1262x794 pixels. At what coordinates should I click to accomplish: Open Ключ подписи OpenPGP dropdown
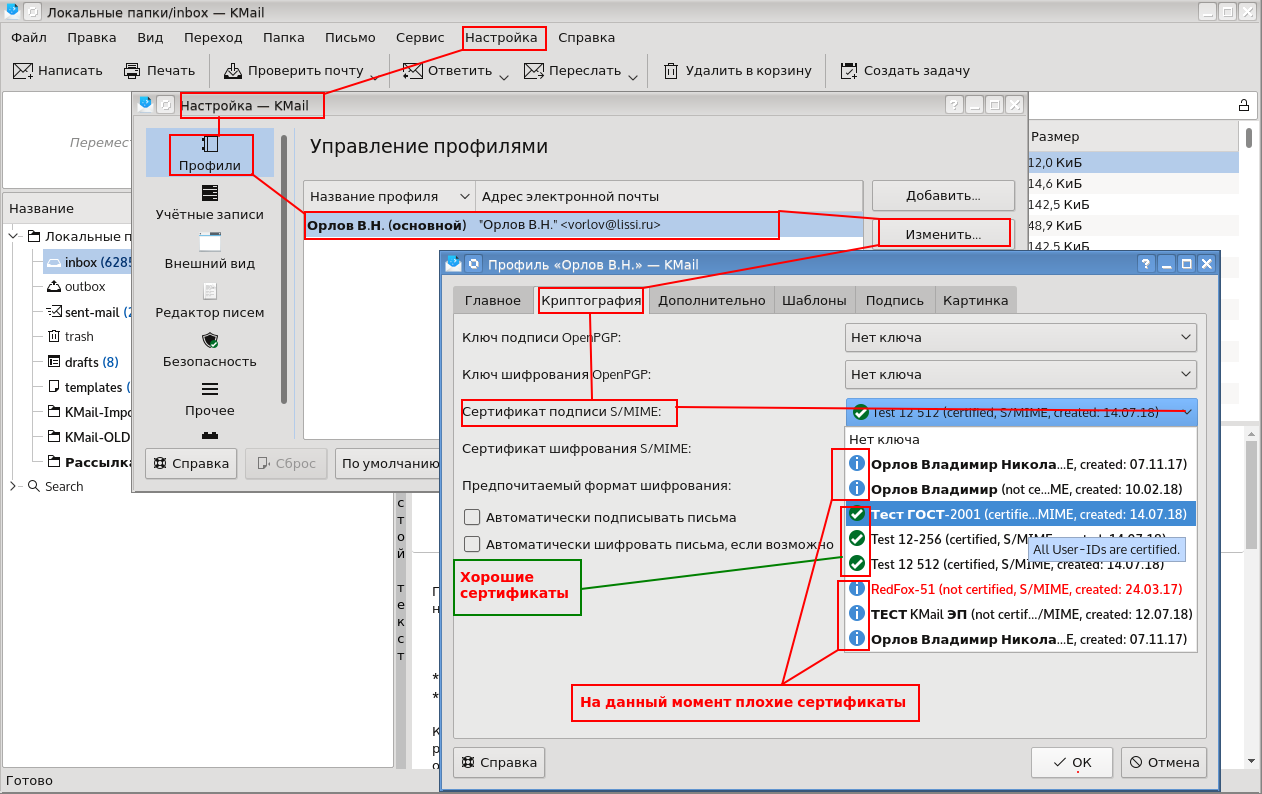(1020, 337)
